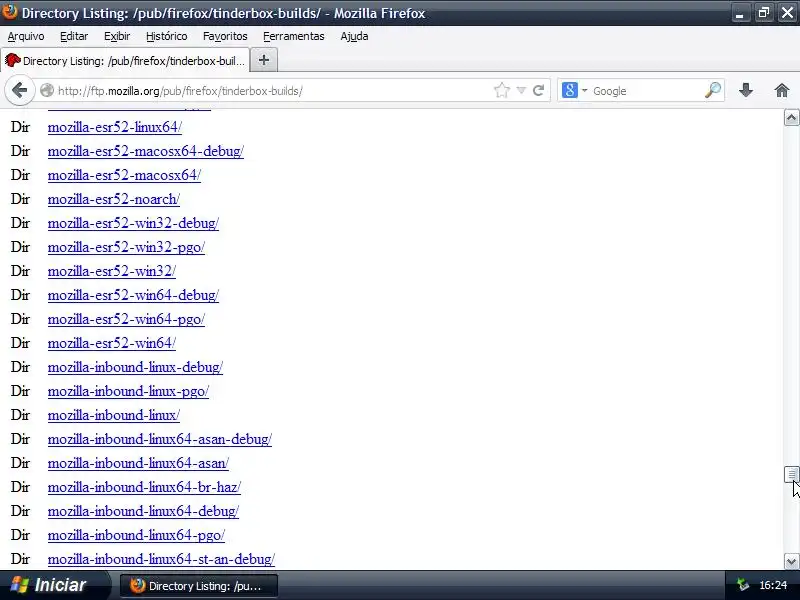Open the Ferramentas menu
Image resolution: width=800 pixels, height=600 pixels.
click(x=293, y=36)
